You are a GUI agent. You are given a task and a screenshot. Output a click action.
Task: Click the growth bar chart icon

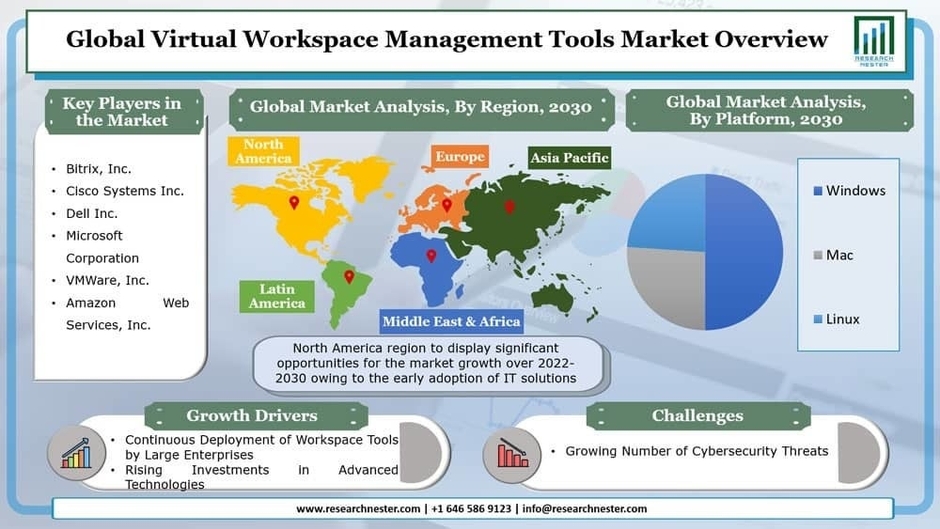(x=77, y=453)
